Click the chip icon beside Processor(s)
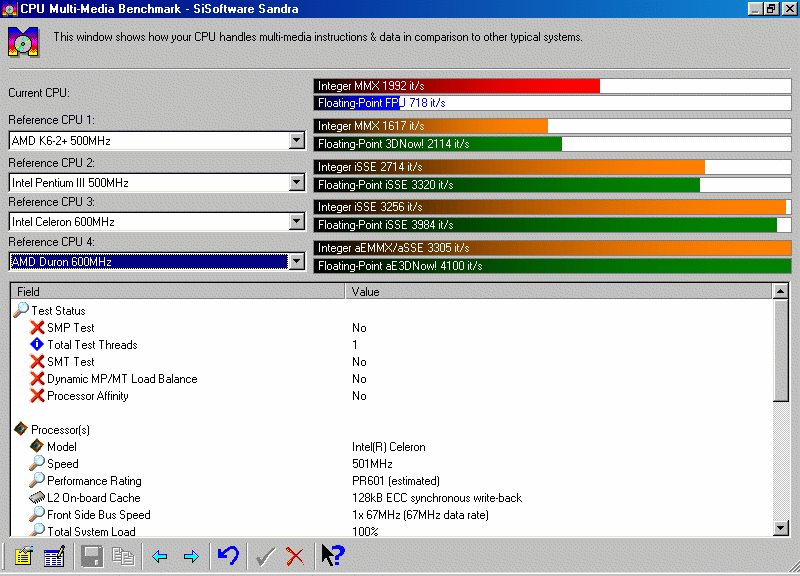This screenshot has width=800, height=576. pos(21,429)
